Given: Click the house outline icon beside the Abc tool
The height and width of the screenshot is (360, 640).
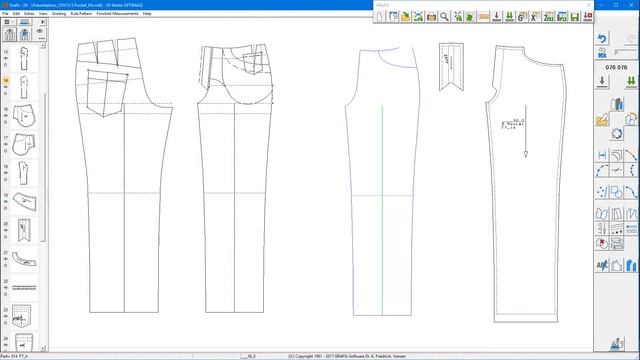Looking at the screenshot, I should pyautogui.click(x=617, y=265).
